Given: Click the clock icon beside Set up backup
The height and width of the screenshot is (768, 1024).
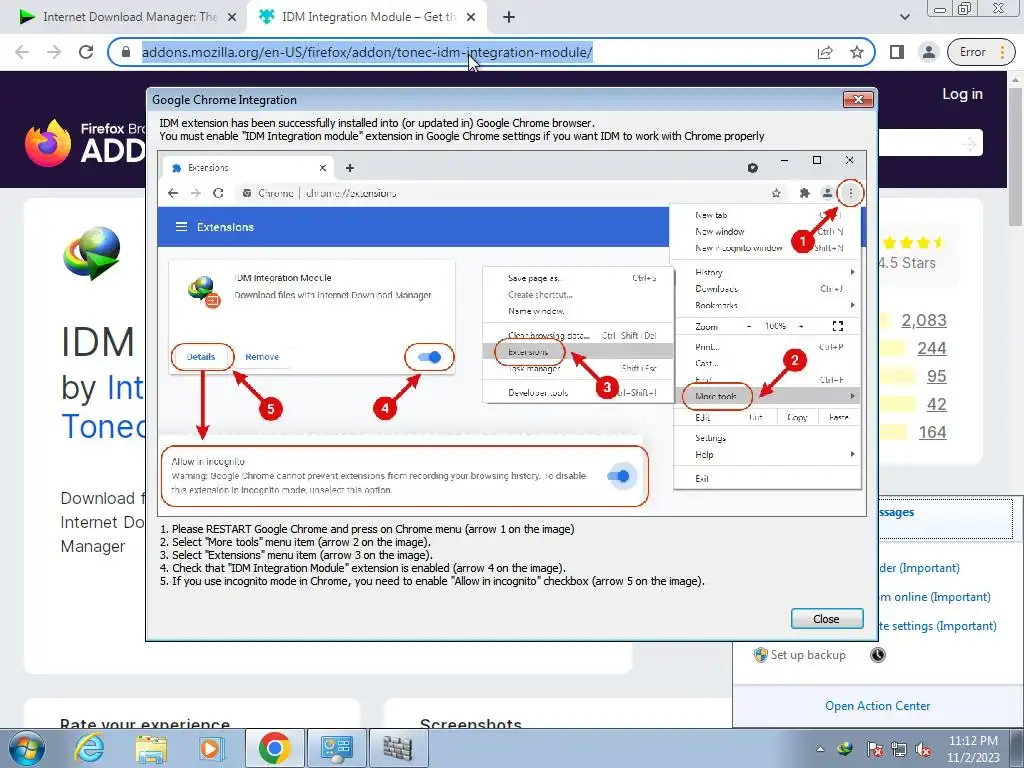Looking at the screenshot, I should point(878,654).
